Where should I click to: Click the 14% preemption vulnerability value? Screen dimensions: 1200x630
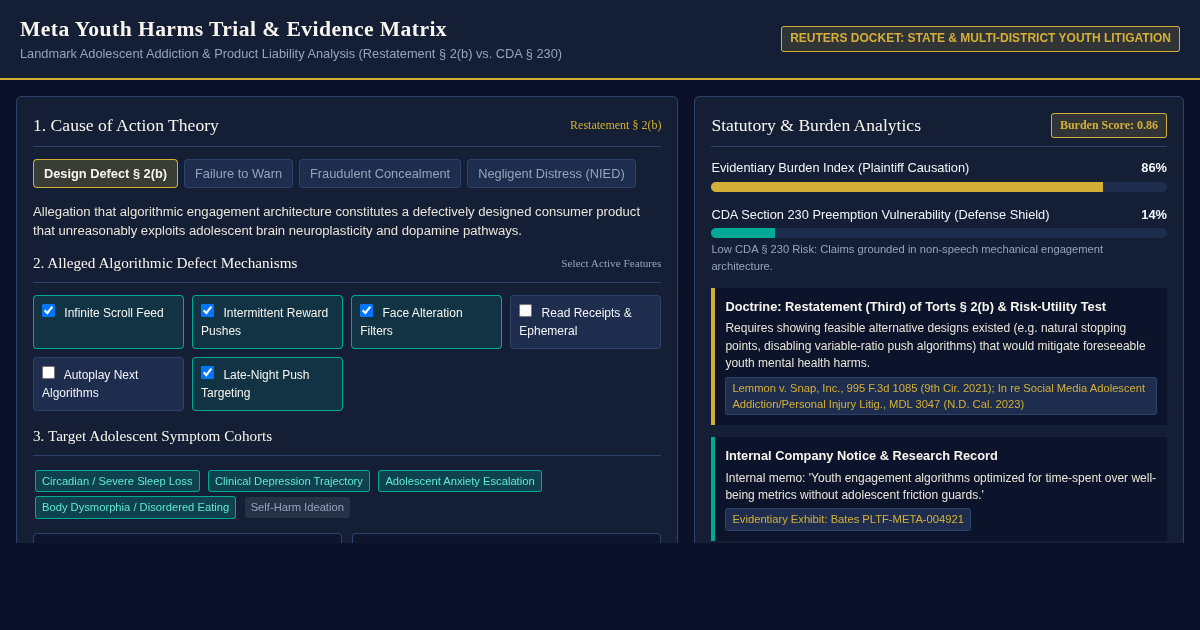(1153, 215)
